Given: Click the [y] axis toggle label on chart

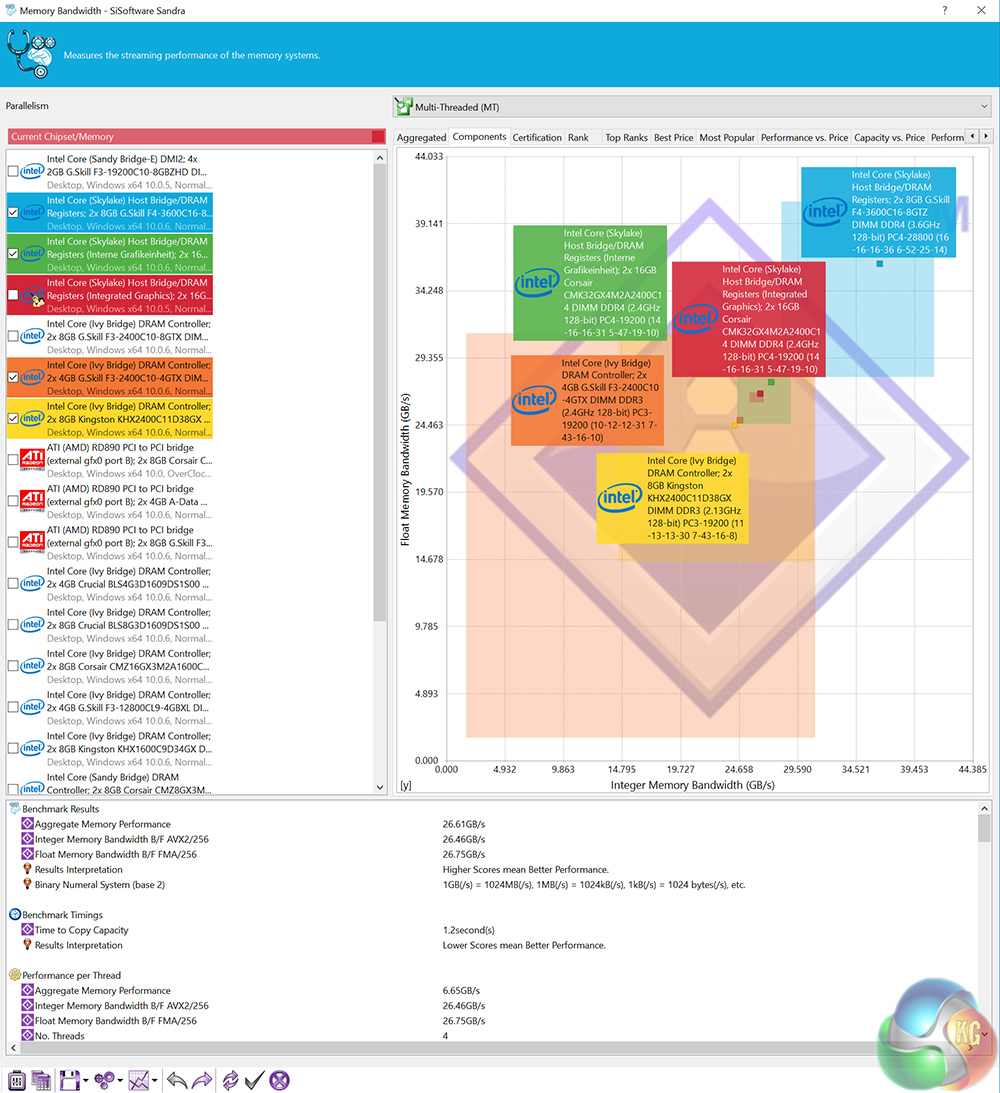Looking at the screenshot, I should coord(406,785).
